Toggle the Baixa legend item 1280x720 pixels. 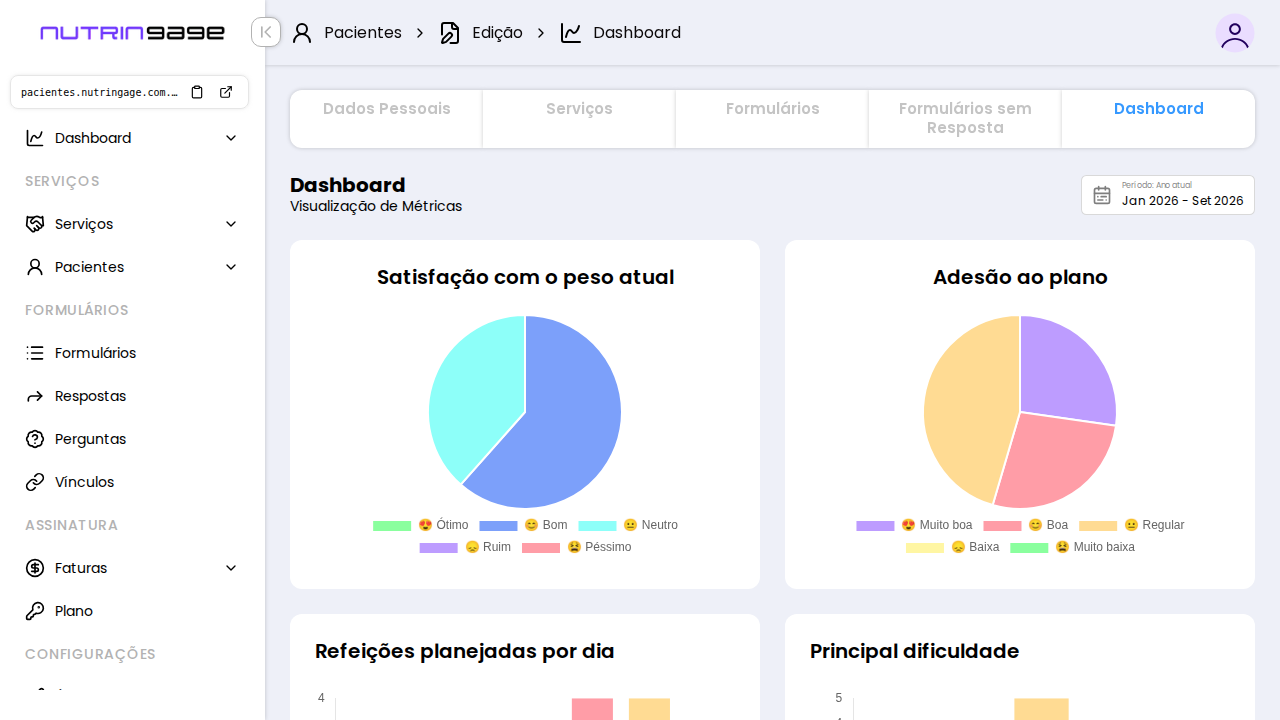pos(953,547)
